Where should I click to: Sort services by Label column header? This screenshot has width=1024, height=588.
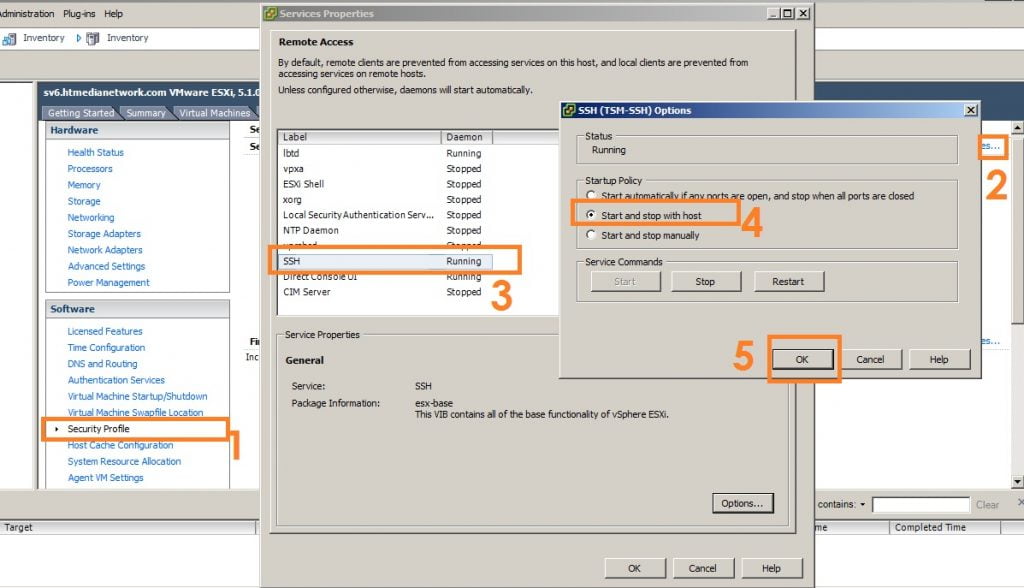tap(359, 137)
